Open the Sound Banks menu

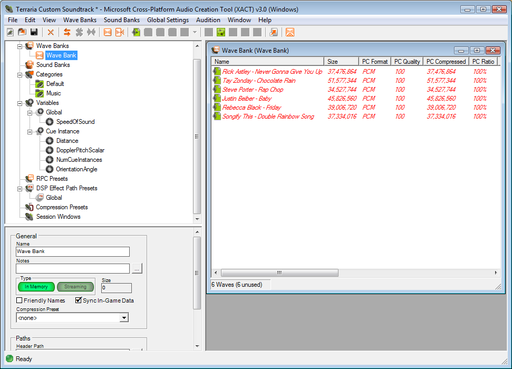[x=122, y=20]
